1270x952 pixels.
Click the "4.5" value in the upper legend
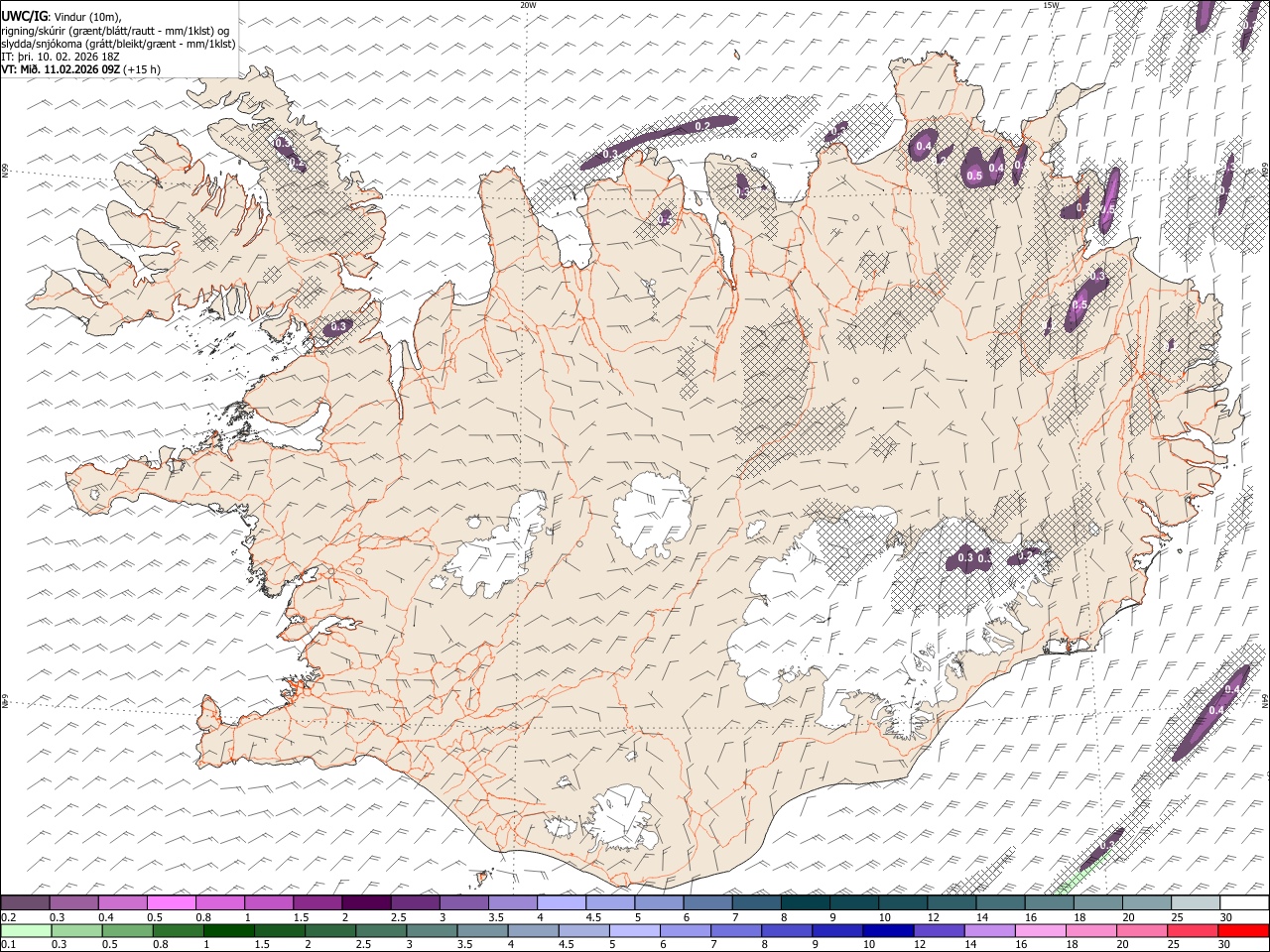[594, 917]
